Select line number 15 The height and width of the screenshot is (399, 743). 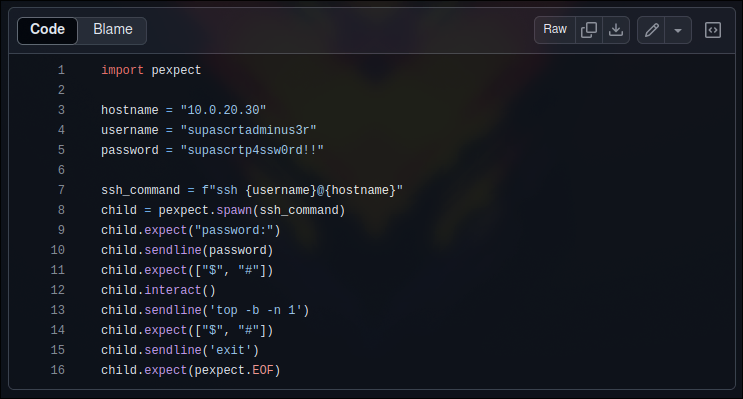point(58,350)
